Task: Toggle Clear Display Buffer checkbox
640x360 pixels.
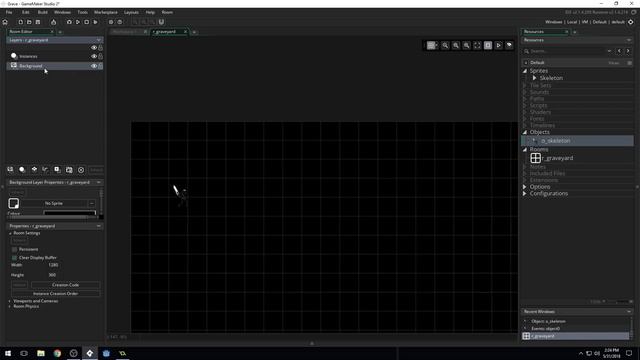Action: tap(15, 258)
